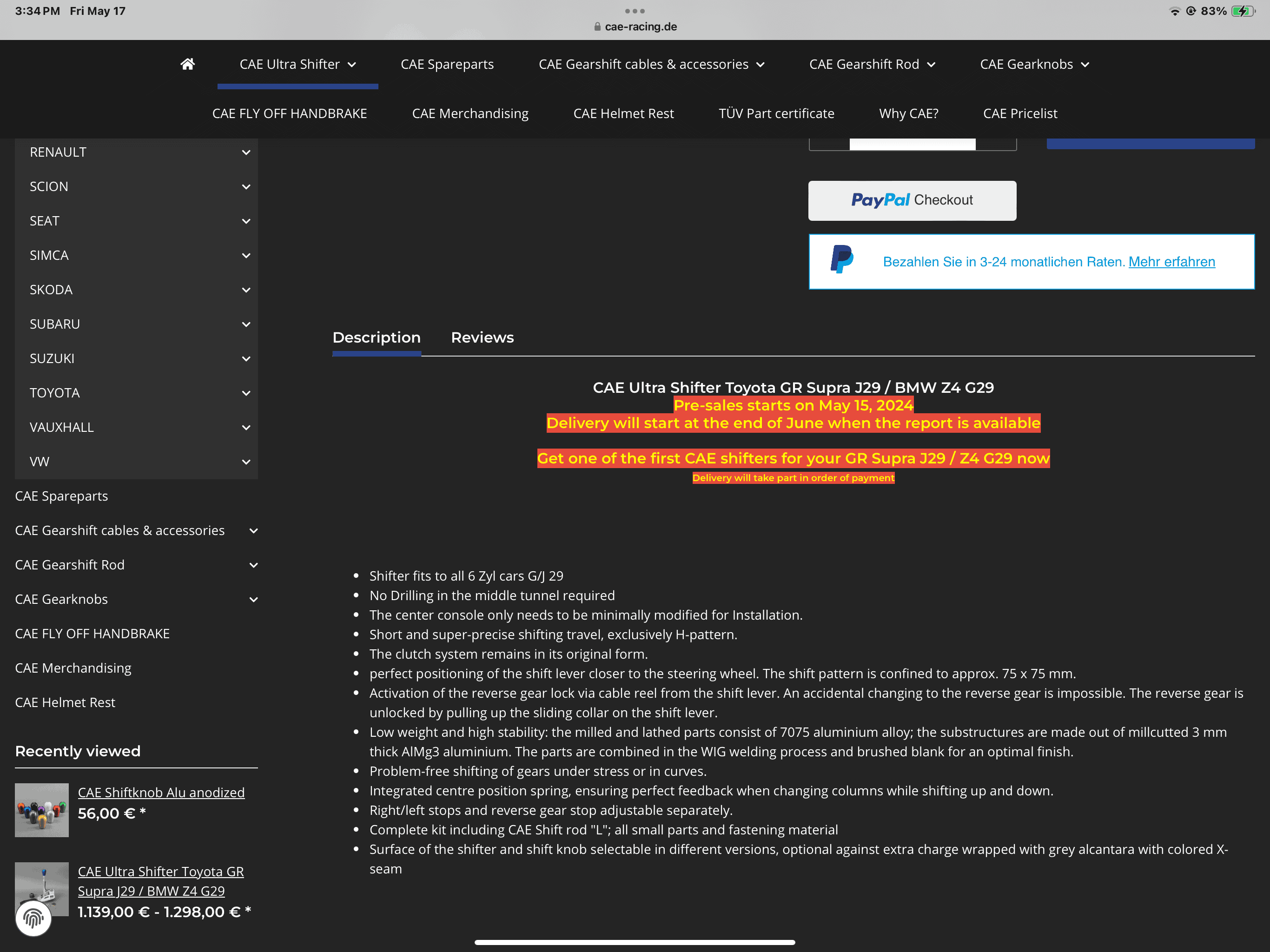Open top nav CAE Gearshift Rod menu

point(872,64)
